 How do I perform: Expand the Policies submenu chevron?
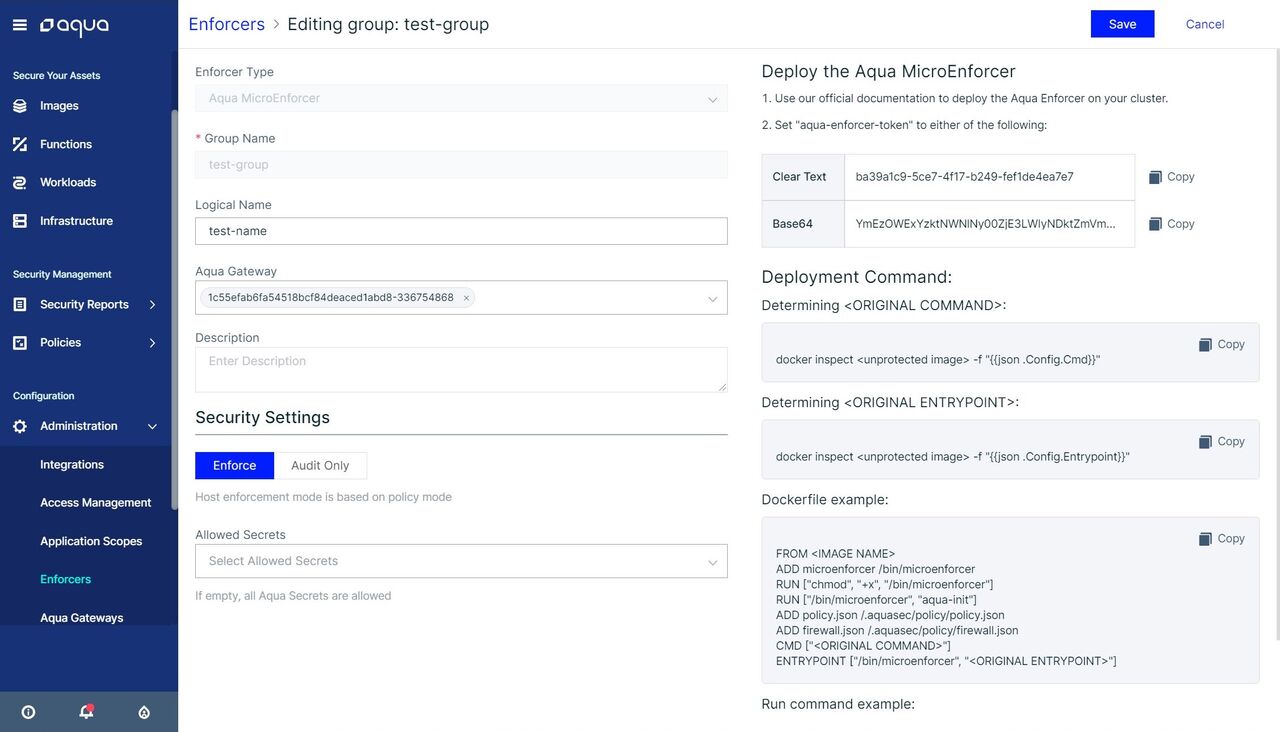[152, 342]
